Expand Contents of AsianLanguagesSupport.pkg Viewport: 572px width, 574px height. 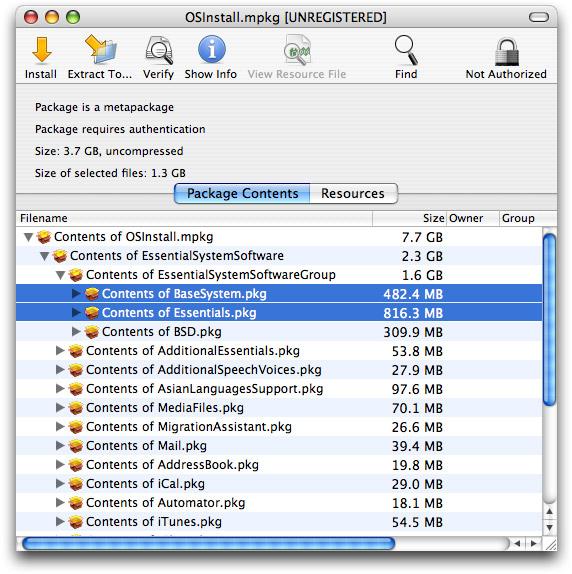click(60, 389)
